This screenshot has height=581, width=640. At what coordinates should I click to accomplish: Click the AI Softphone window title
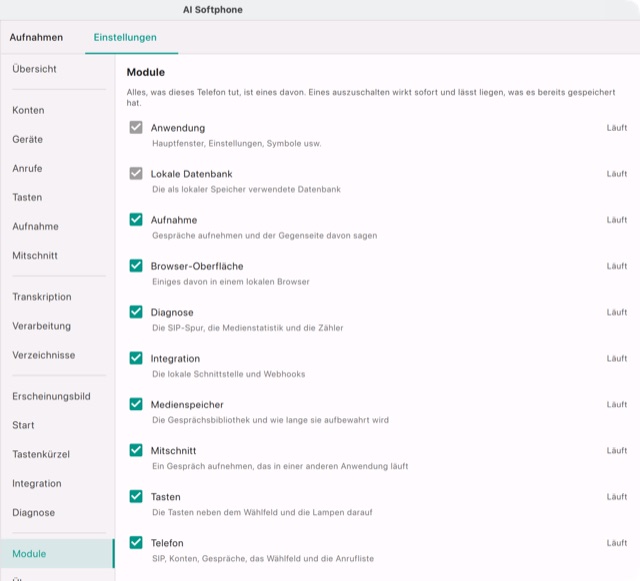tap(213, 10)
